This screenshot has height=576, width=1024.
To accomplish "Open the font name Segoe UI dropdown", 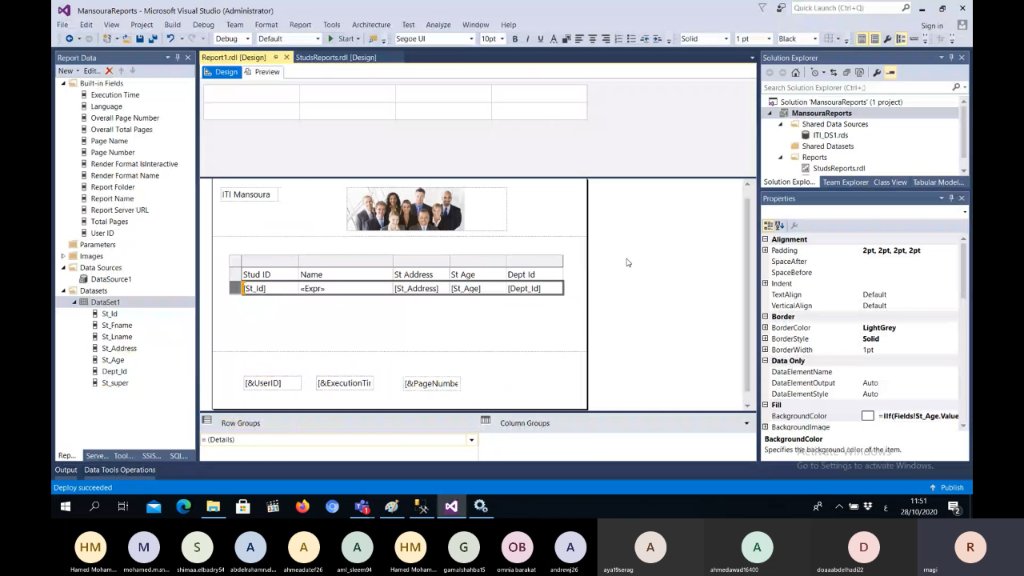I will coord(471,39).
